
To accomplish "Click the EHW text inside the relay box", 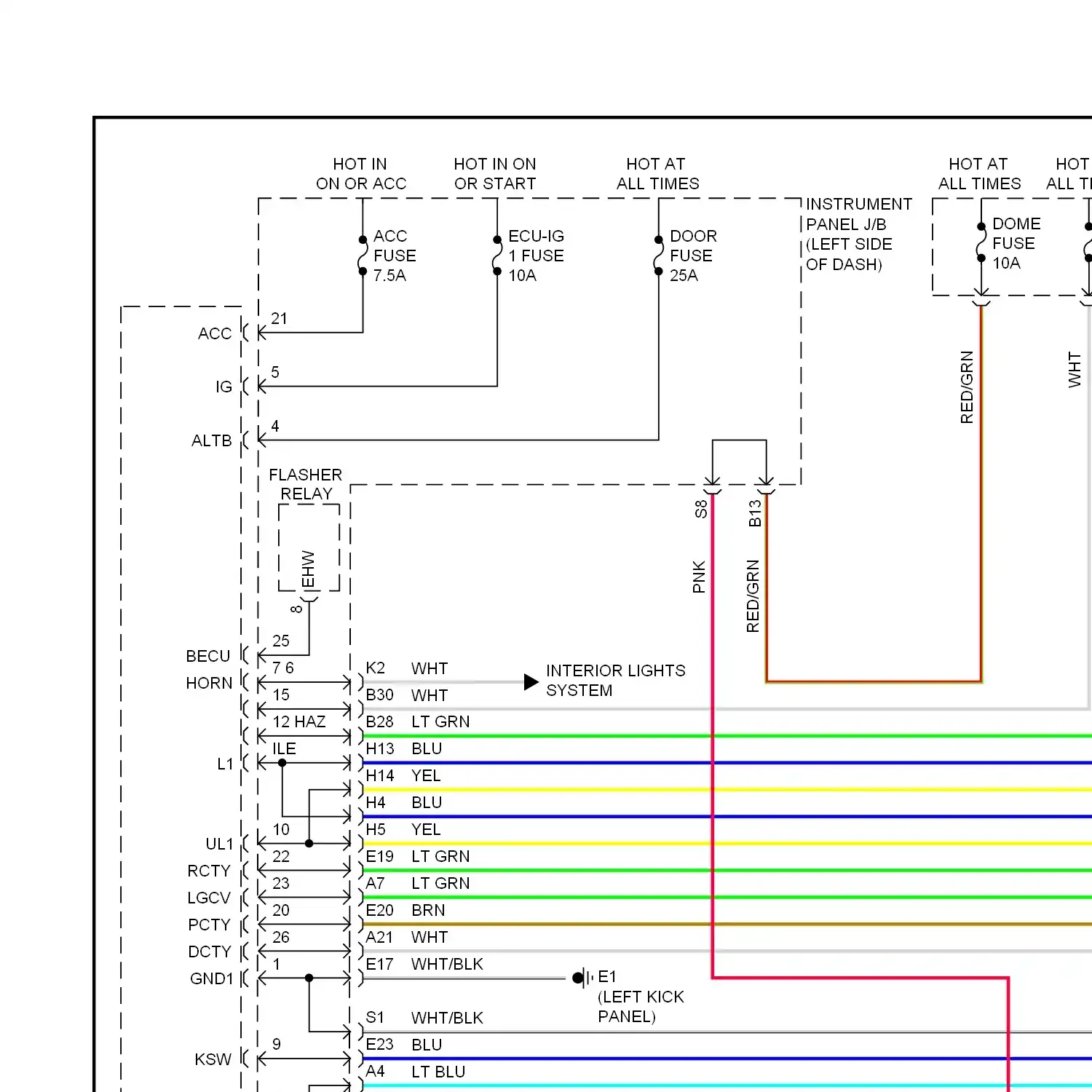I will tap(308, 569).
